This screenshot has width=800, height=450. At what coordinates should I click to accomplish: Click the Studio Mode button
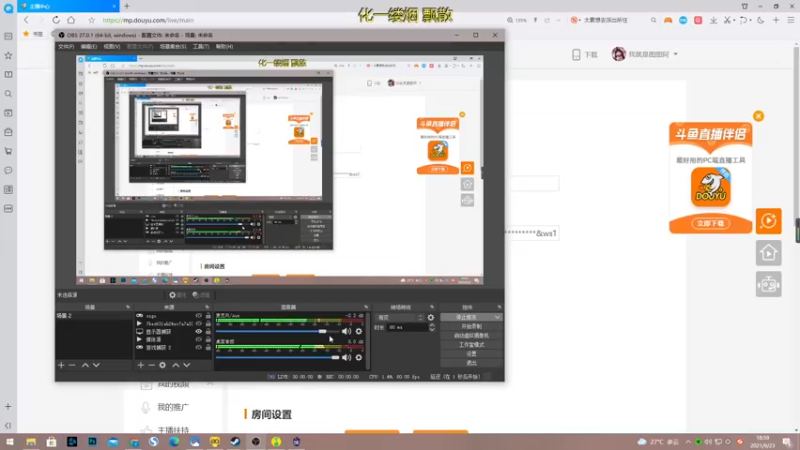471,345
